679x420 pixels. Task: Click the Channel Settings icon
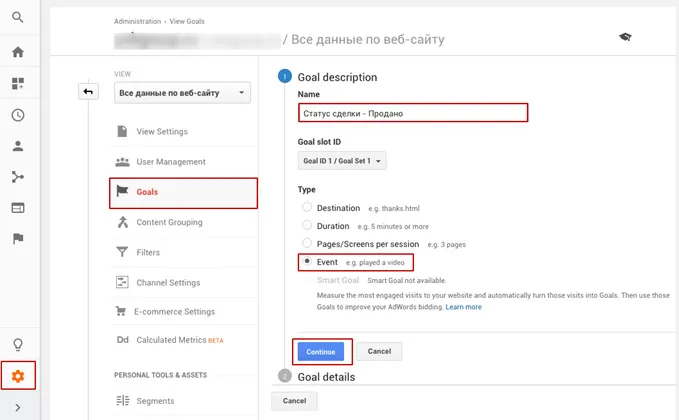(x=122, y=282)
